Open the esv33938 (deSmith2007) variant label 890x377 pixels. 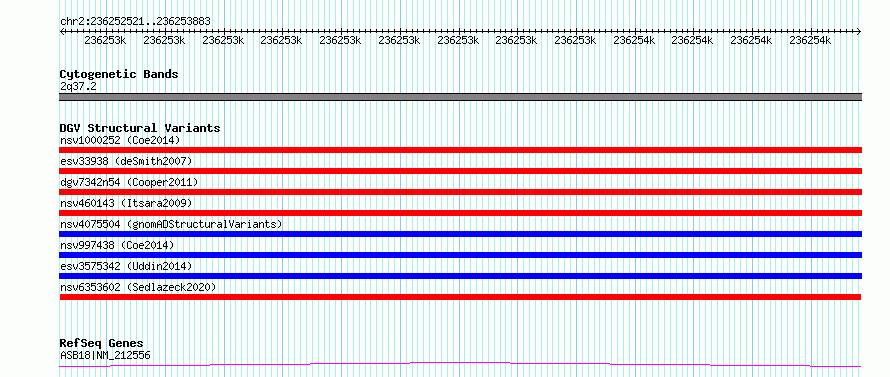point(126,161)
